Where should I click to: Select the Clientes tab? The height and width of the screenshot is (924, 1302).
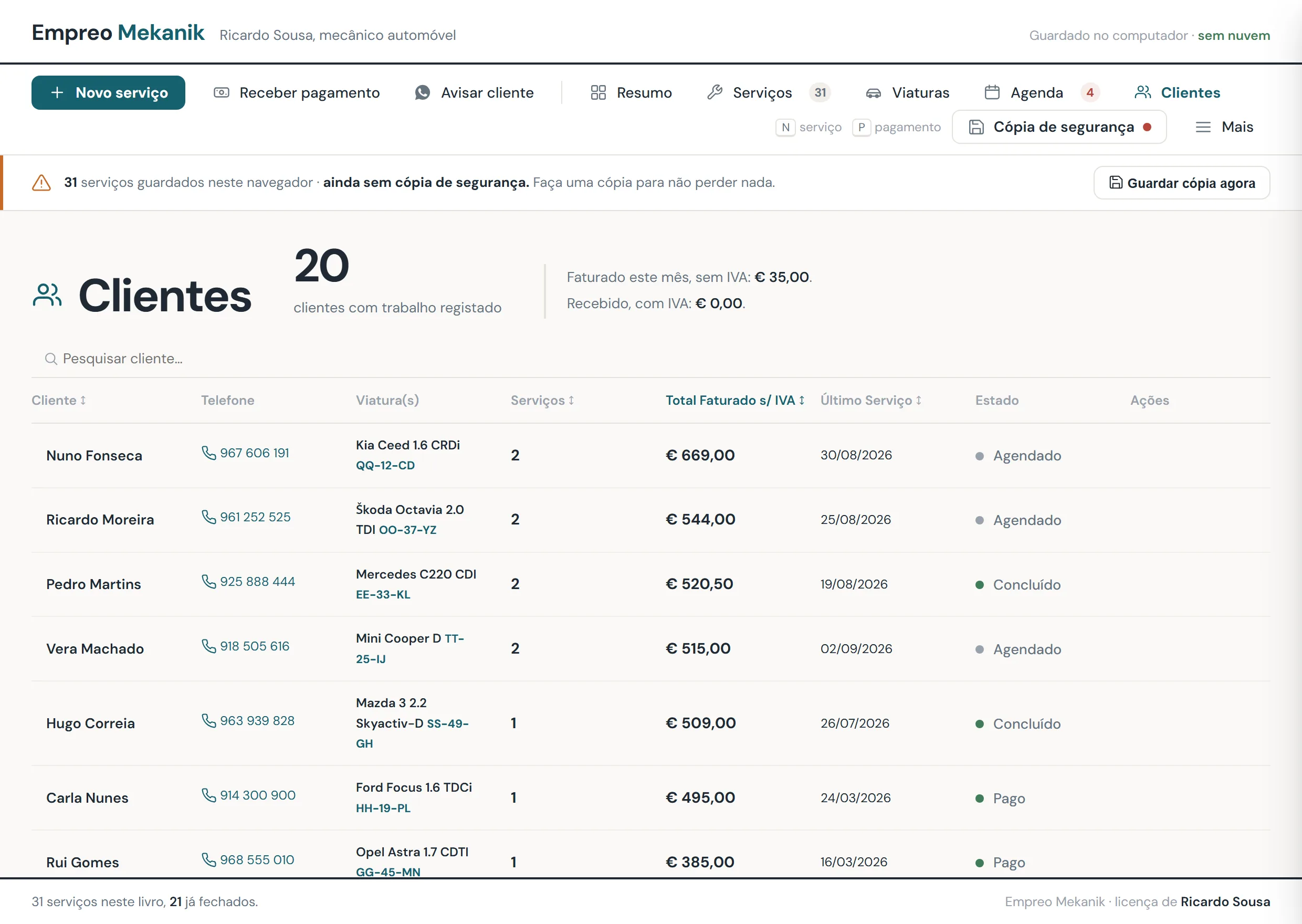click(x=1177, y=93)
